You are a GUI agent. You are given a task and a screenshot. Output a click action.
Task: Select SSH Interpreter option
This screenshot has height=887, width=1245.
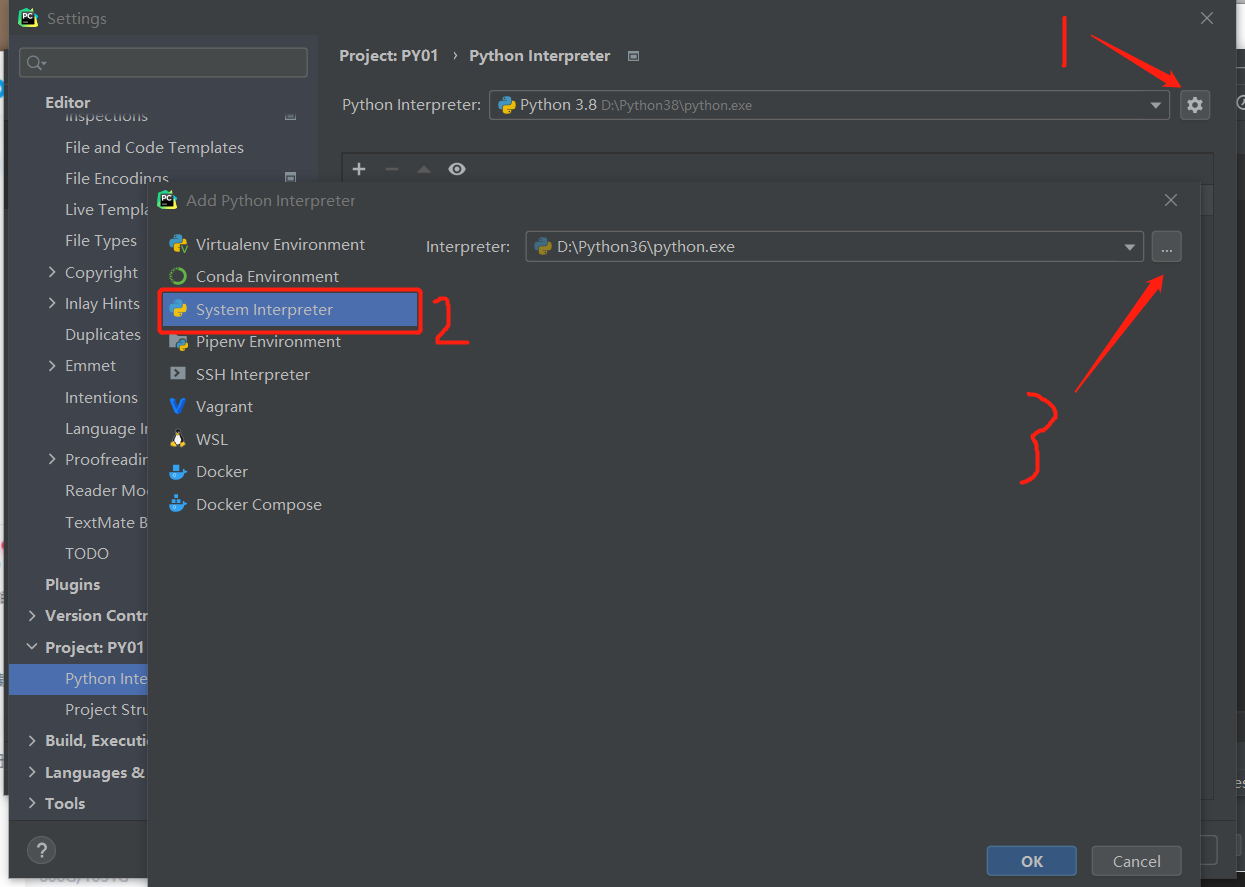click(253, 374)
